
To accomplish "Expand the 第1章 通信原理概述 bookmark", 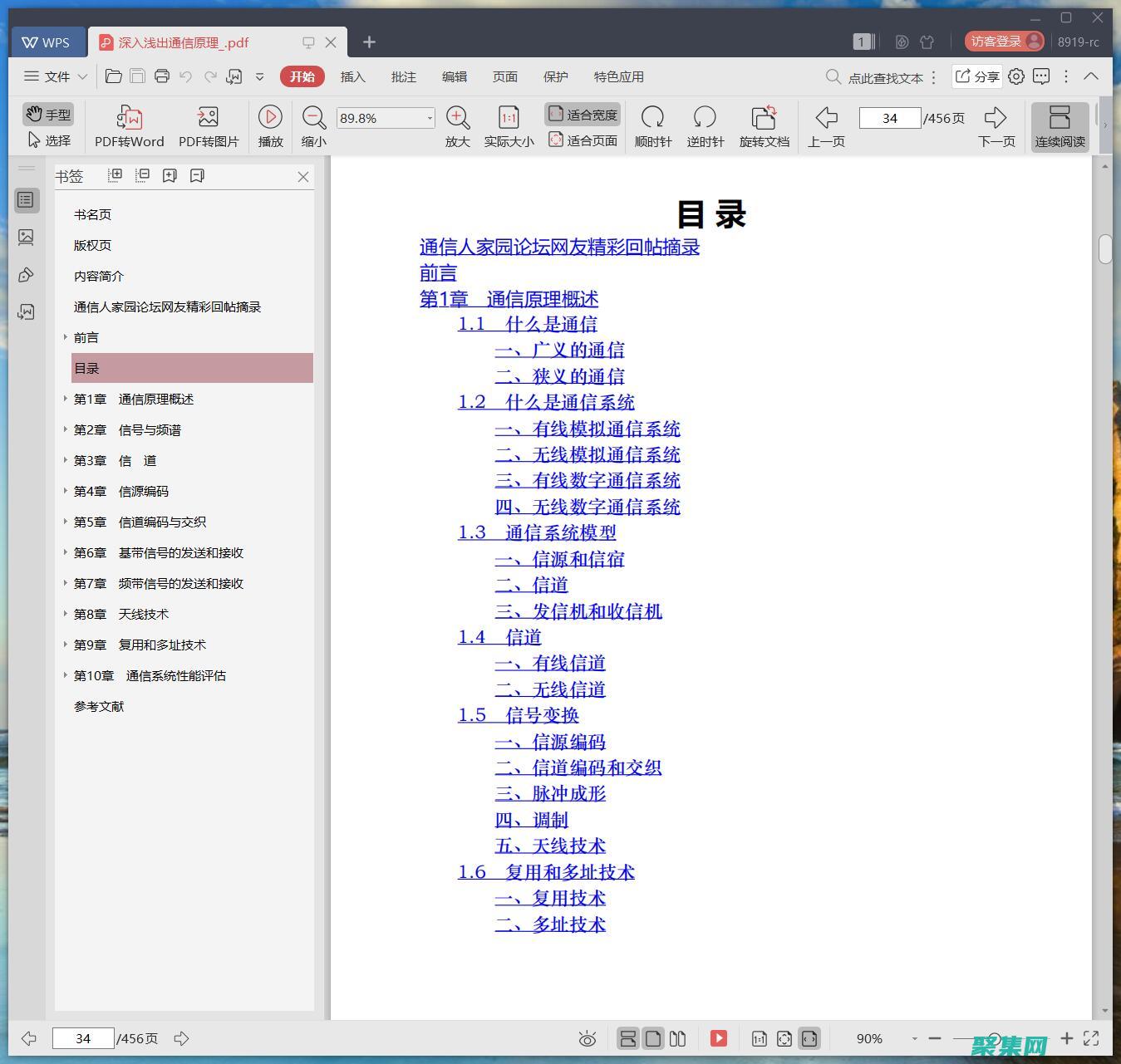I will click(x=66, y=399).
